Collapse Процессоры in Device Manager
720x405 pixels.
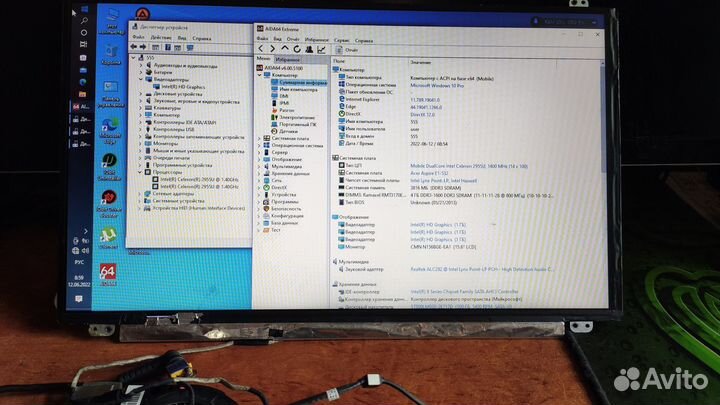click(x=140, y=172)
